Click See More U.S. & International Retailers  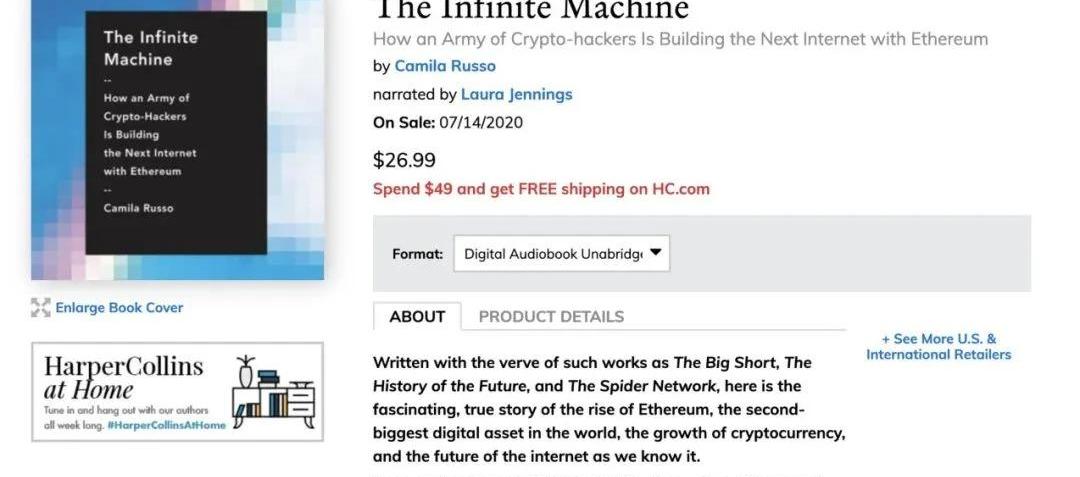[938, 346]
